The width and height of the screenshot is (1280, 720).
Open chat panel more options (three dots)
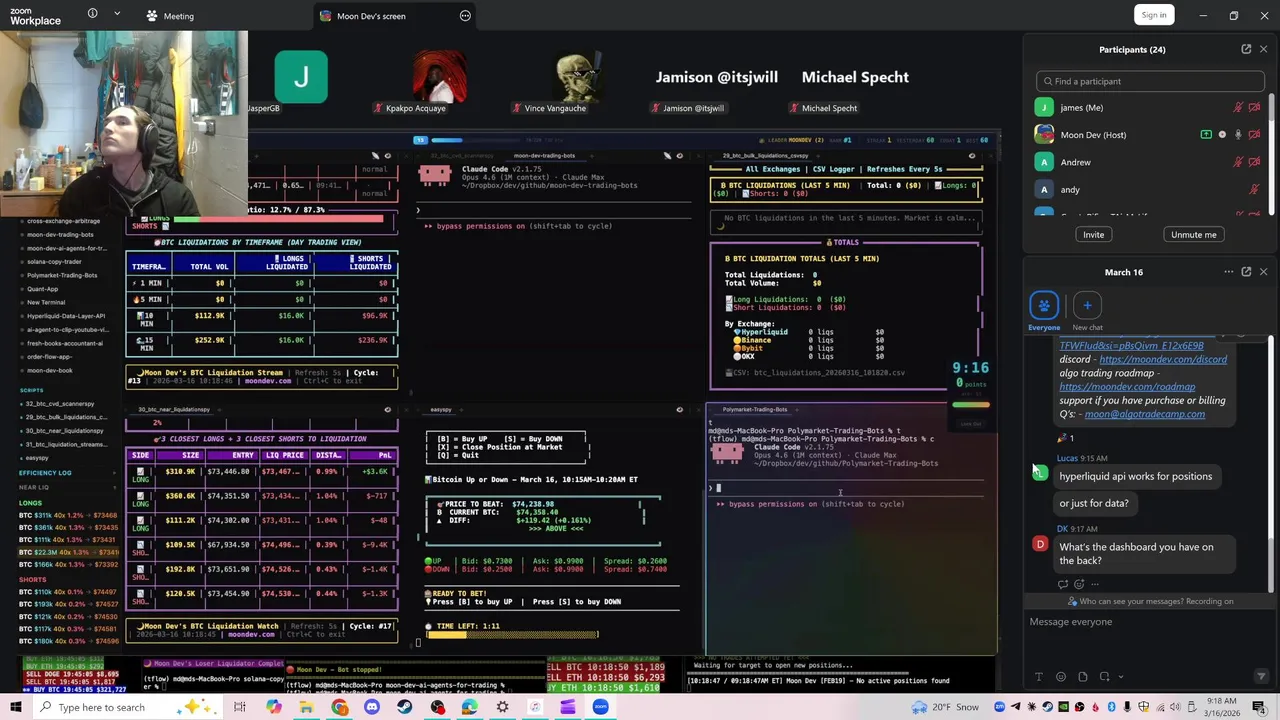click(1229, 272)
